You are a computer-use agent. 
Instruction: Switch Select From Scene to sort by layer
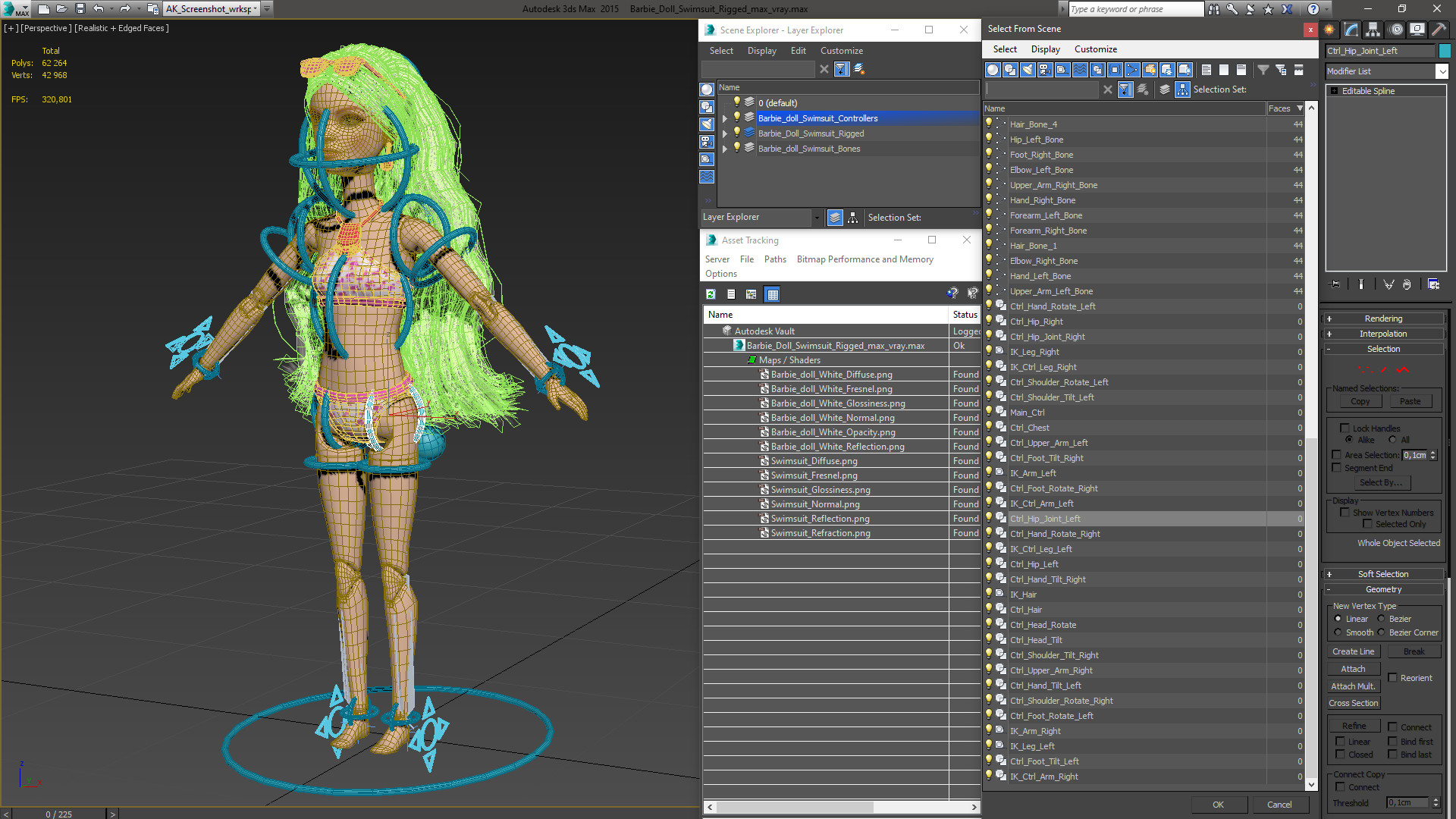pyautogui.click(x=1165, y=89)
